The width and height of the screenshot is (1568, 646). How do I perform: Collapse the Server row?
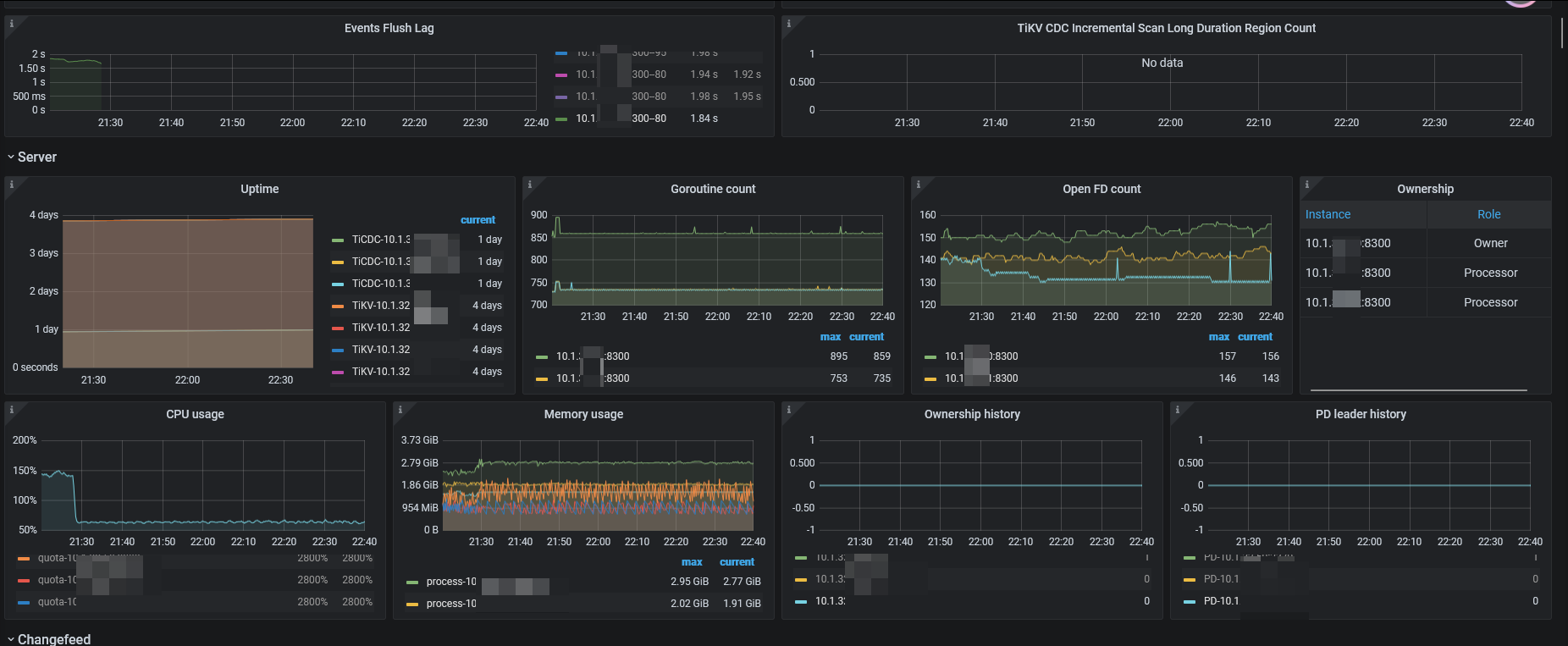coord(36,157)
